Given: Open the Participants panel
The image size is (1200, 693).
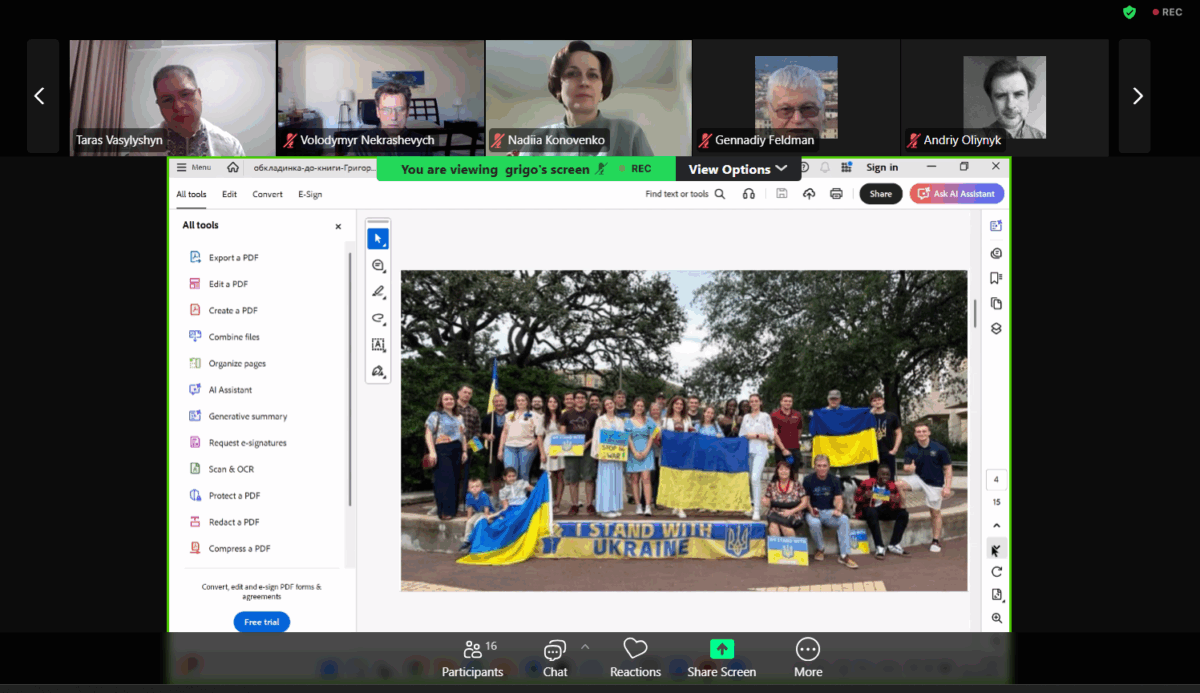Looking at the screenshot, I should 472,658.
